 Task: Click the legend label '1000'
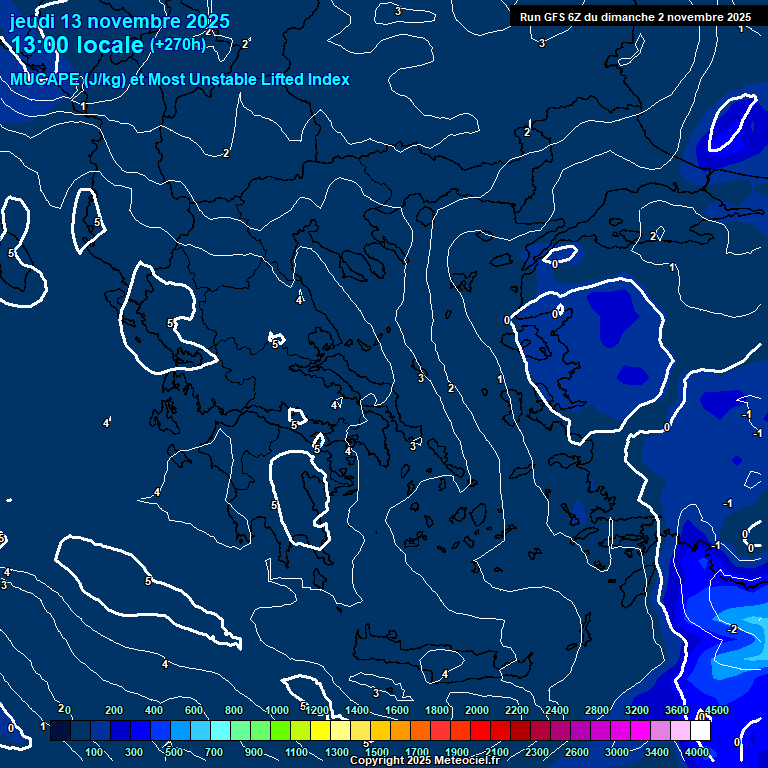coord(277,710)
